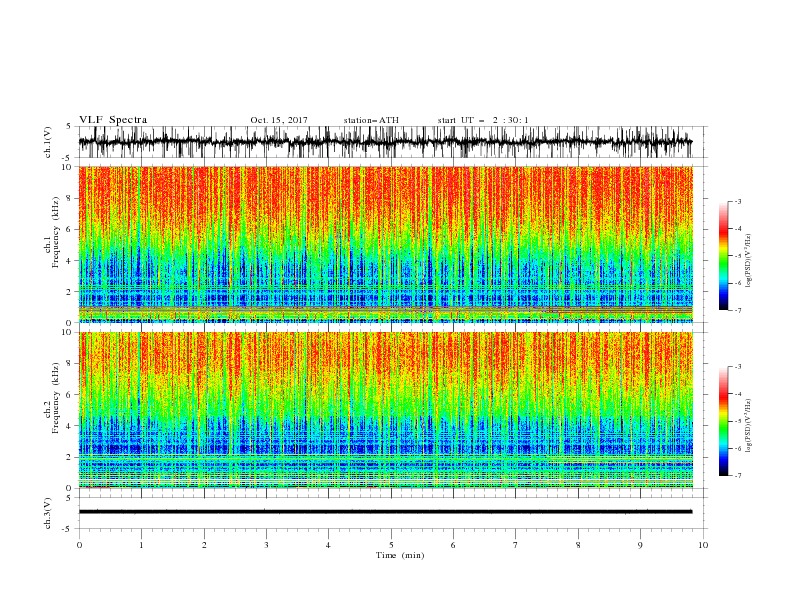Click the ch.1 waveform trace panel
The height and width of the screenshot is (612, 792).
point(385,142)
